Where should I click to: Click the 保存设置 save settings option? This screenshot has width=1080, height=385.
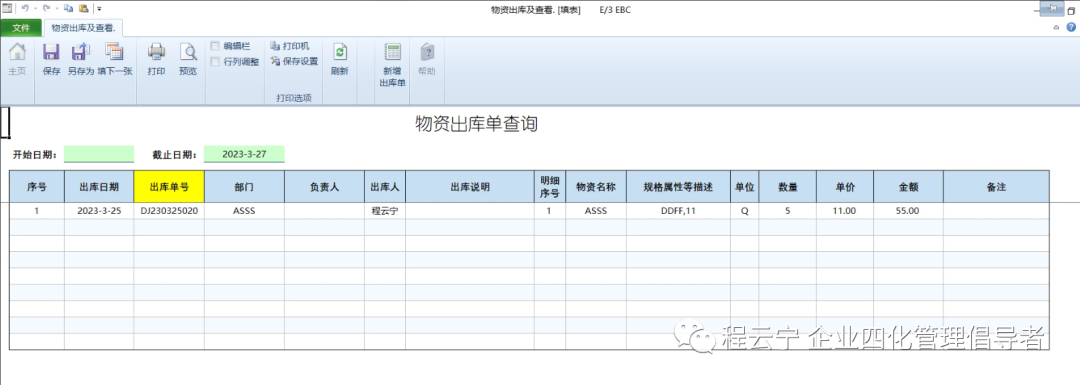pos(294,61)
